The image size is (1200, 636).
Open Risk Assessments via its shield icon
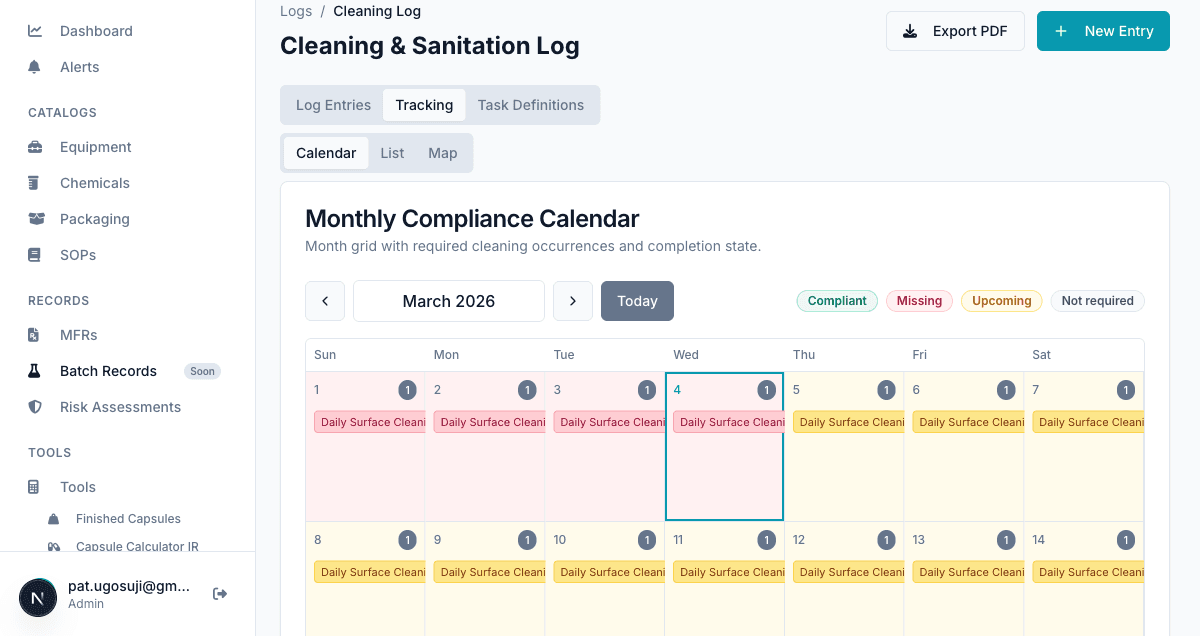coord(36,407)
